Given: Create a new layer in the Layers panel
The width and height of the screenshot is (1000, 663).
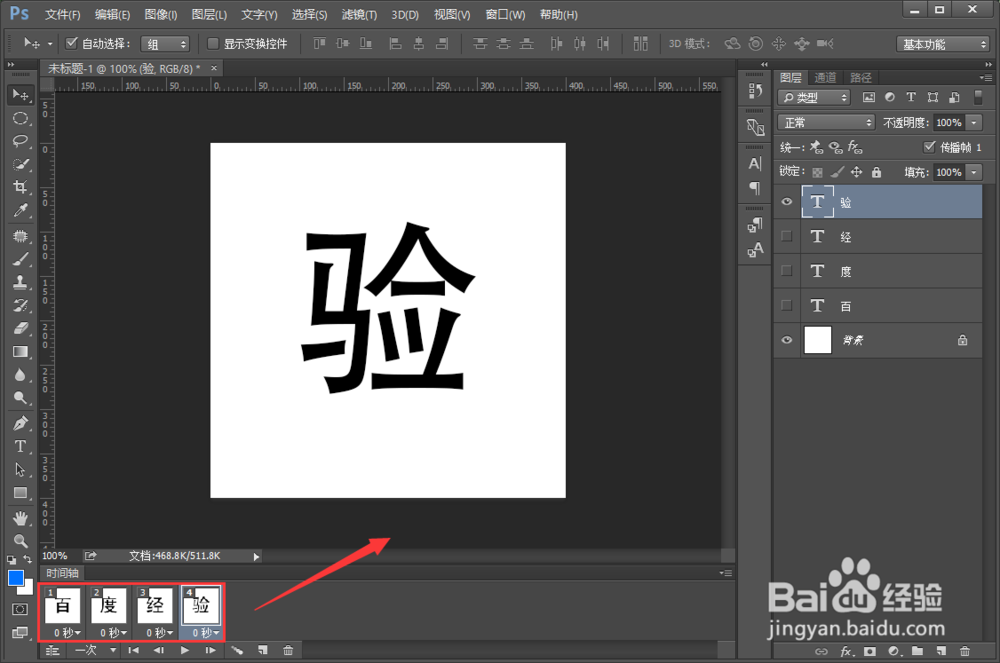Looking at the screenshot, I should (x=941, y=651).
